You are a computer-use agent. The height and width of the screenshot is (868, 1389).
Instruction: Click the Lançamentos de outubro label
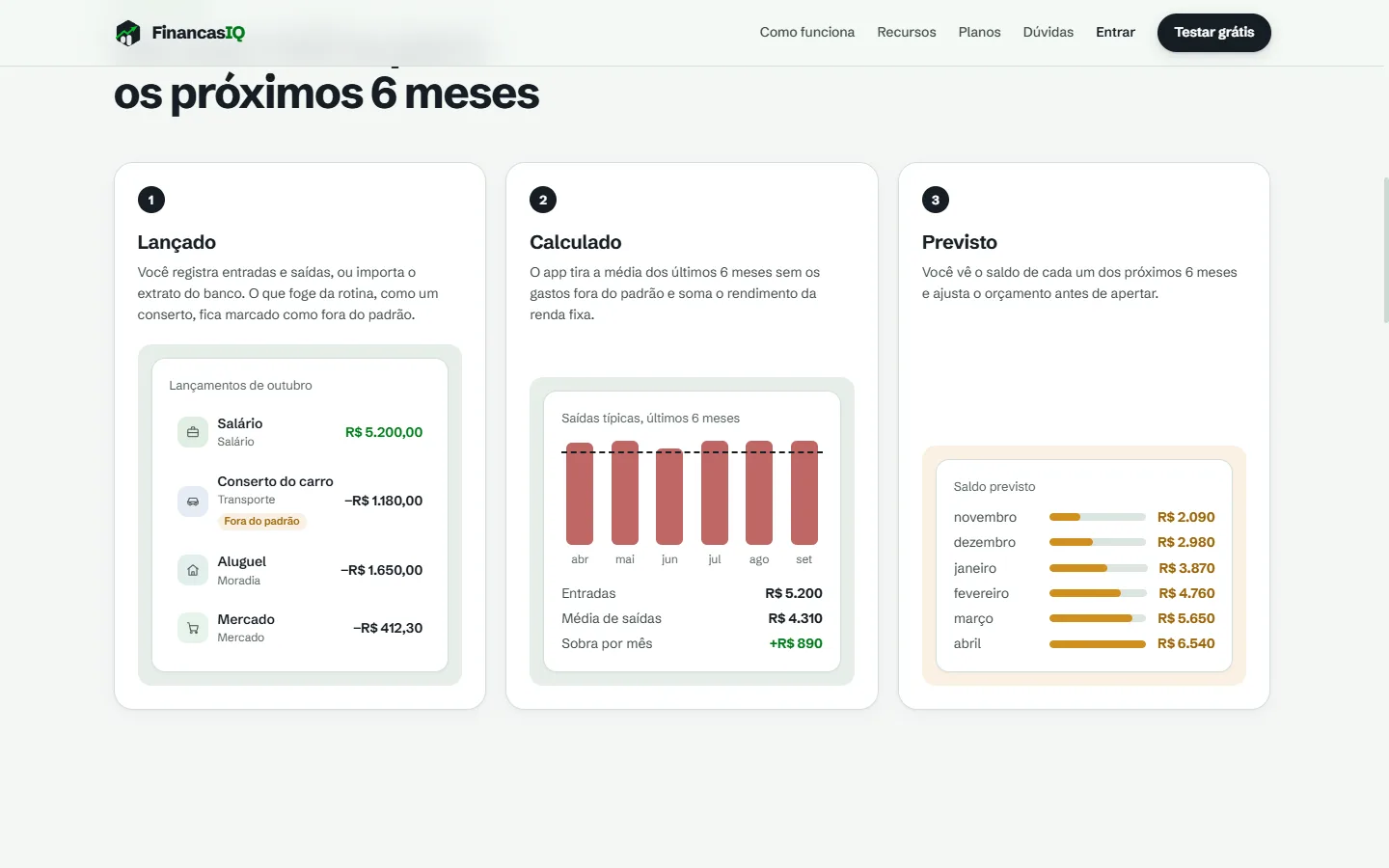(x=241, y=385)
